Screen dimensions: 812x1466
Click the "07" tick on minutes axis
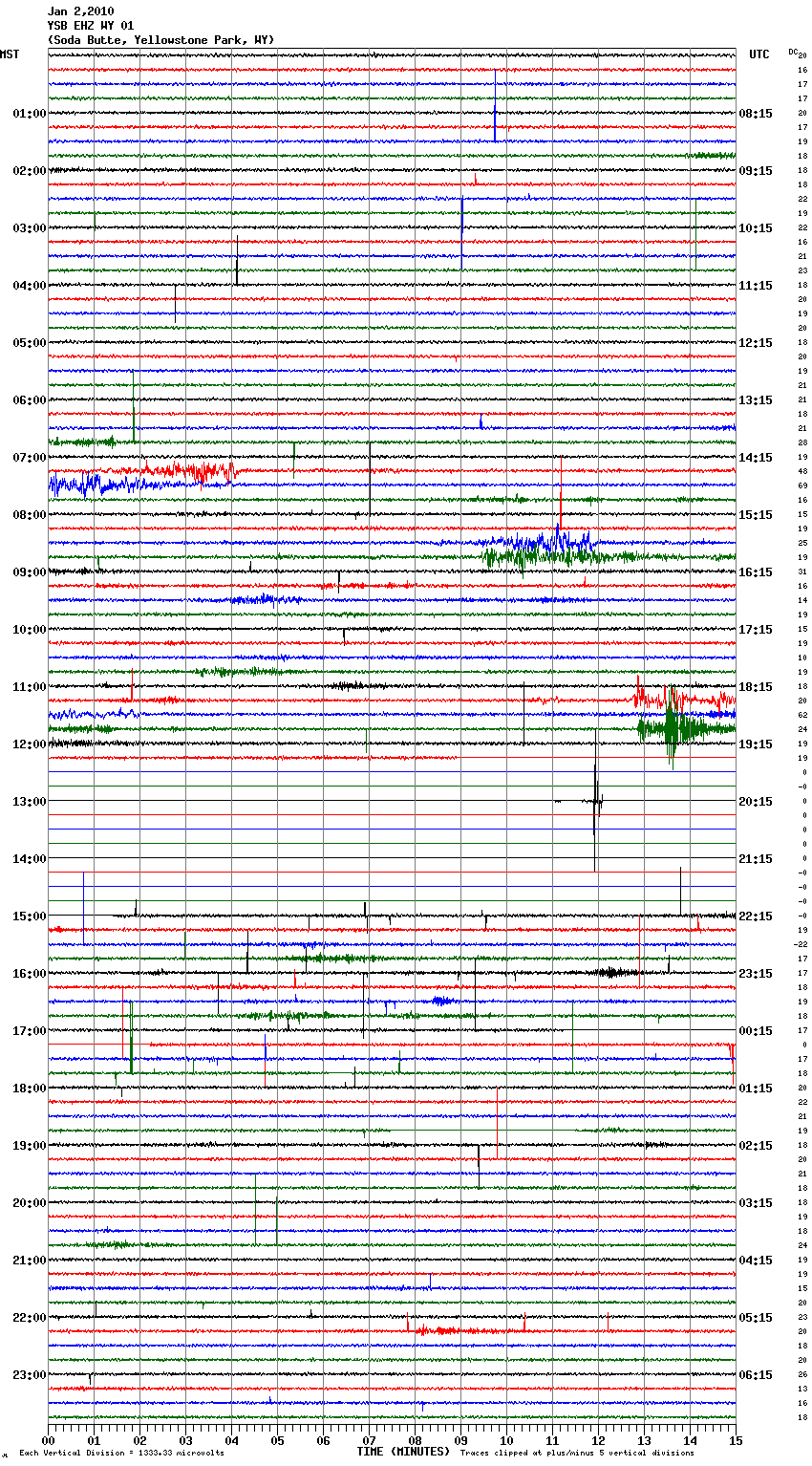[x=369, y=1440]
